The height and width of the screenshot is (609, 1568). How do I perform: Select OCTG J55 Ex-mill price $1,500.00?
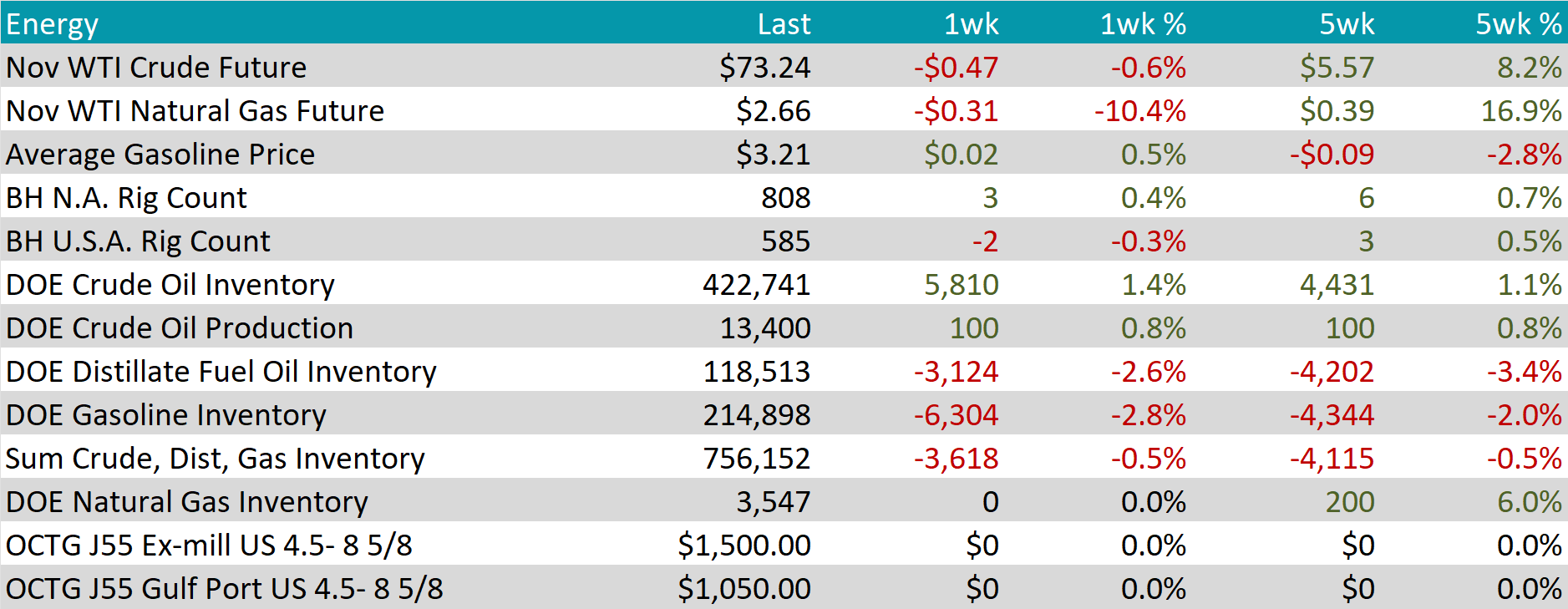click(743, 546)
